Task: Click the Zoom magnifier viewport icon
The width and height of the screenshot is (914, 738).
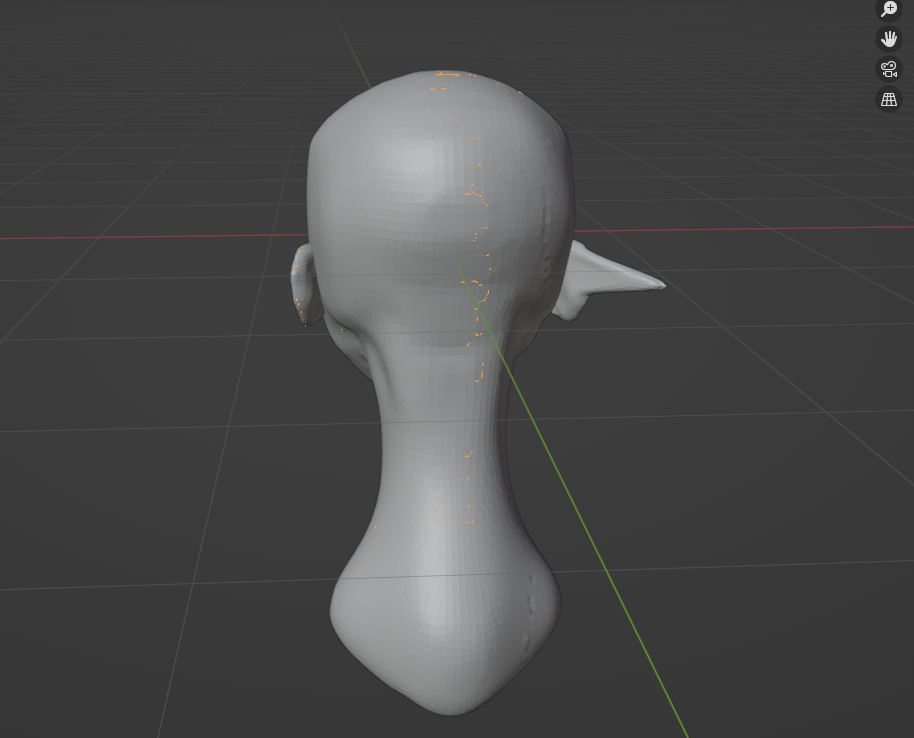Action: coord(889,9)
